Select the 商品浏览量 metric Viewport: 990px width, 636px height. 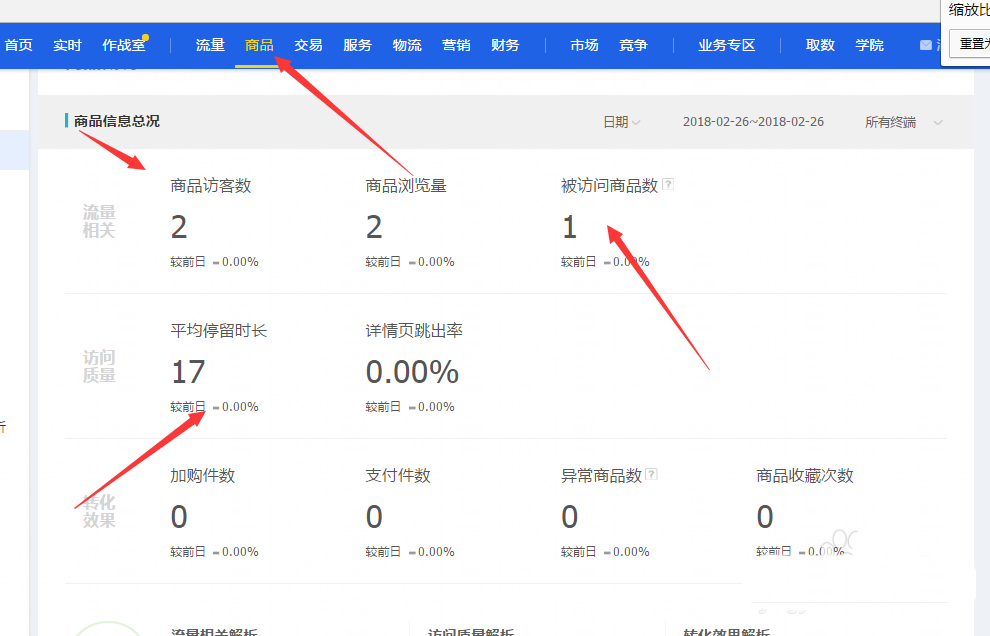point(406,186)
